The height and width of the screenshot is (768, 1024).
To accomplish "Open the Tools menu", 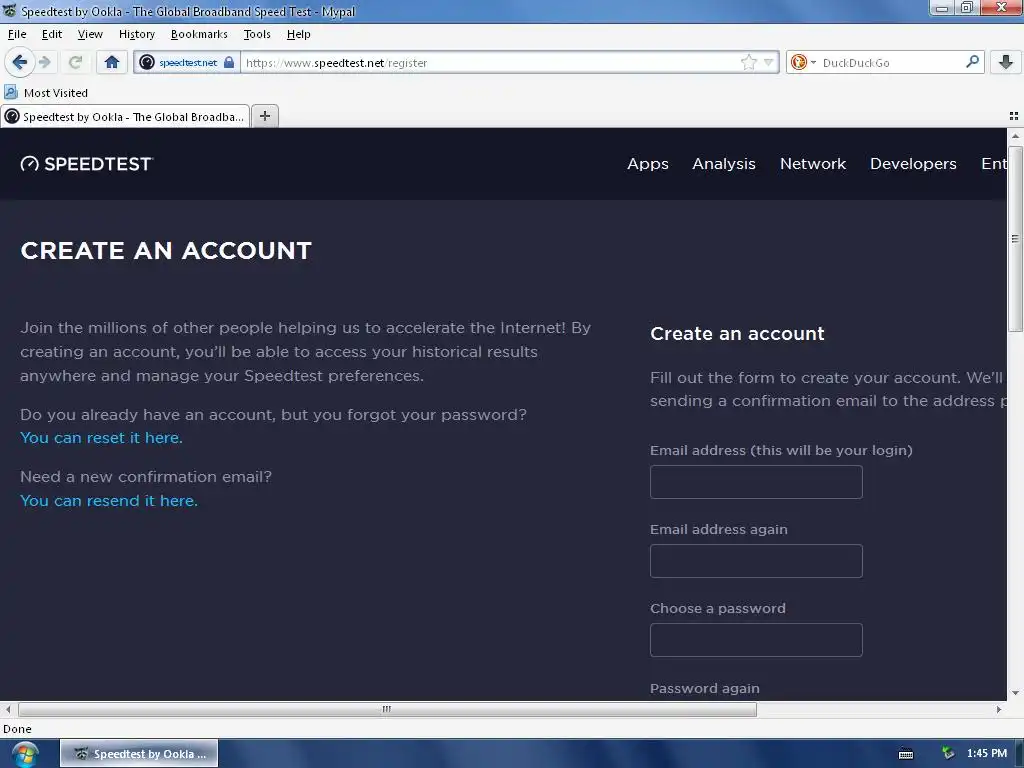I will (257, 34).
